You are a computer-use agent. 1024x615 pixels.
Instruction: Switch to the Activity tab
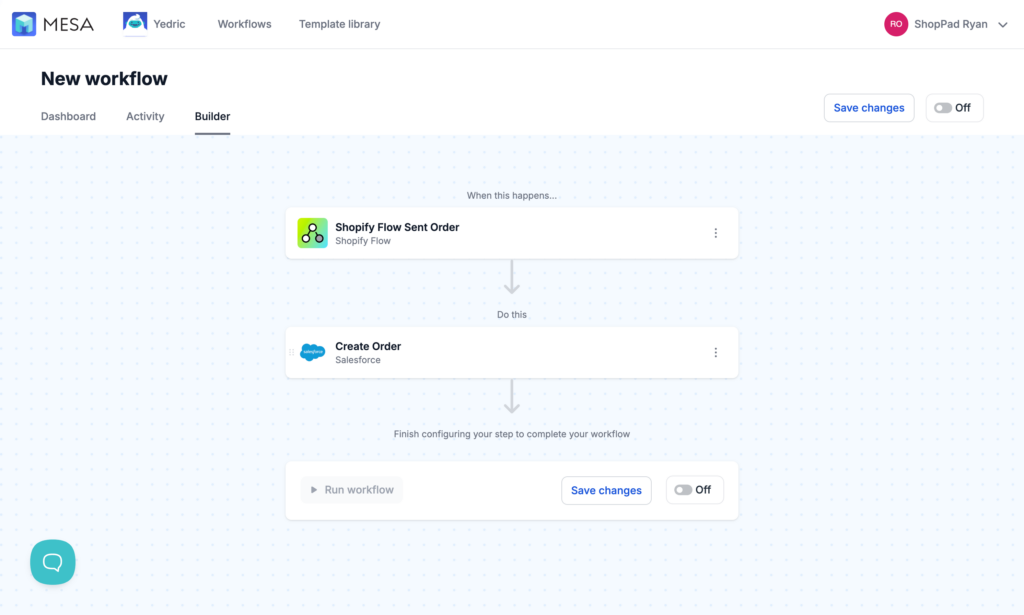pyautogui.click(x=145, y=116)
